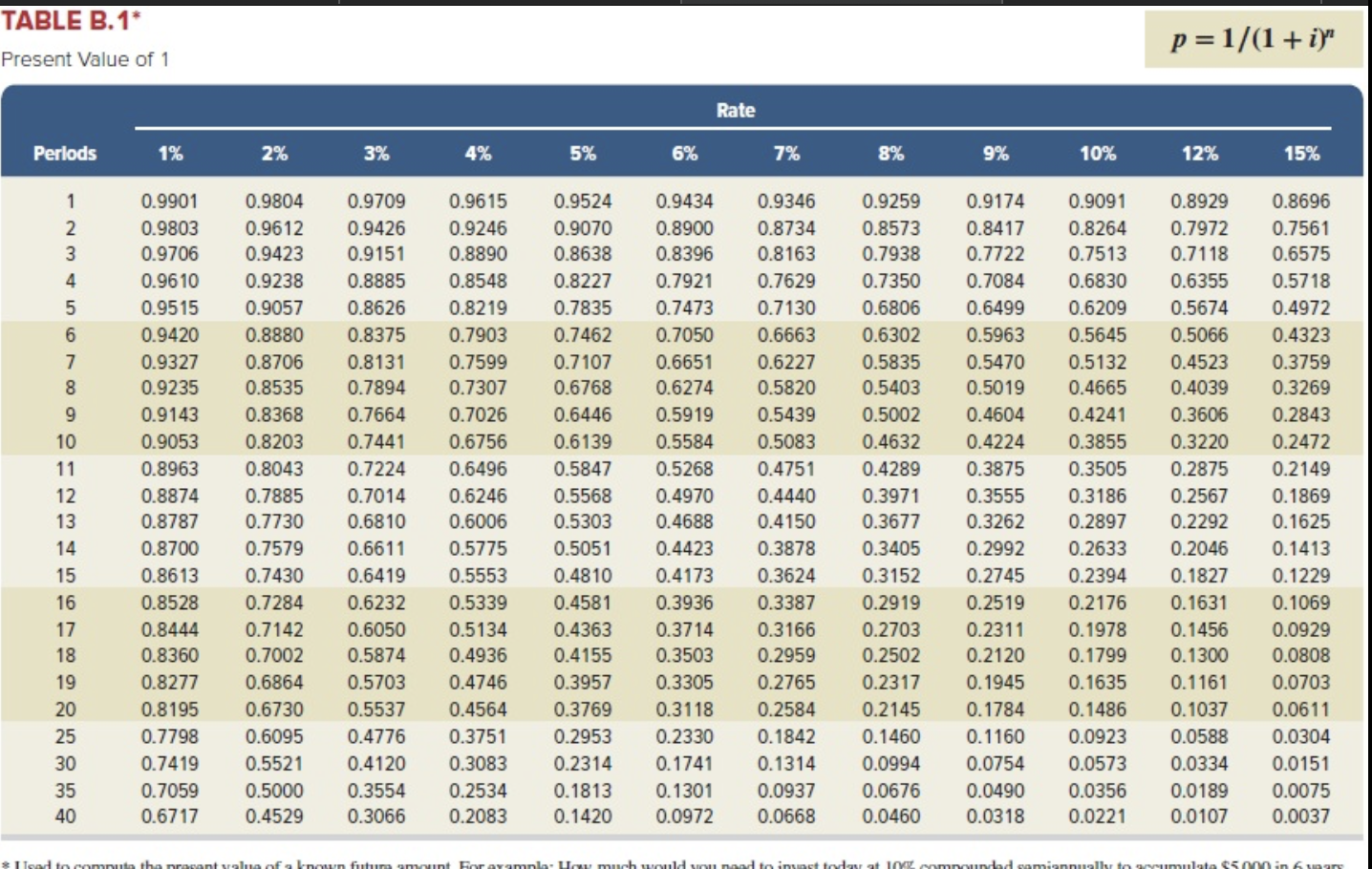Click the period label 6 in Periods column
The height and width of the screenshot is (869, 1372).
pos(70,335)
